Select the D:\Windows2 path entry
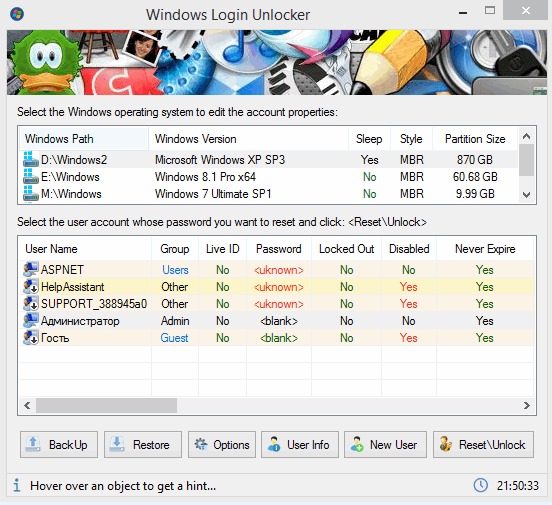 (74, 160)
